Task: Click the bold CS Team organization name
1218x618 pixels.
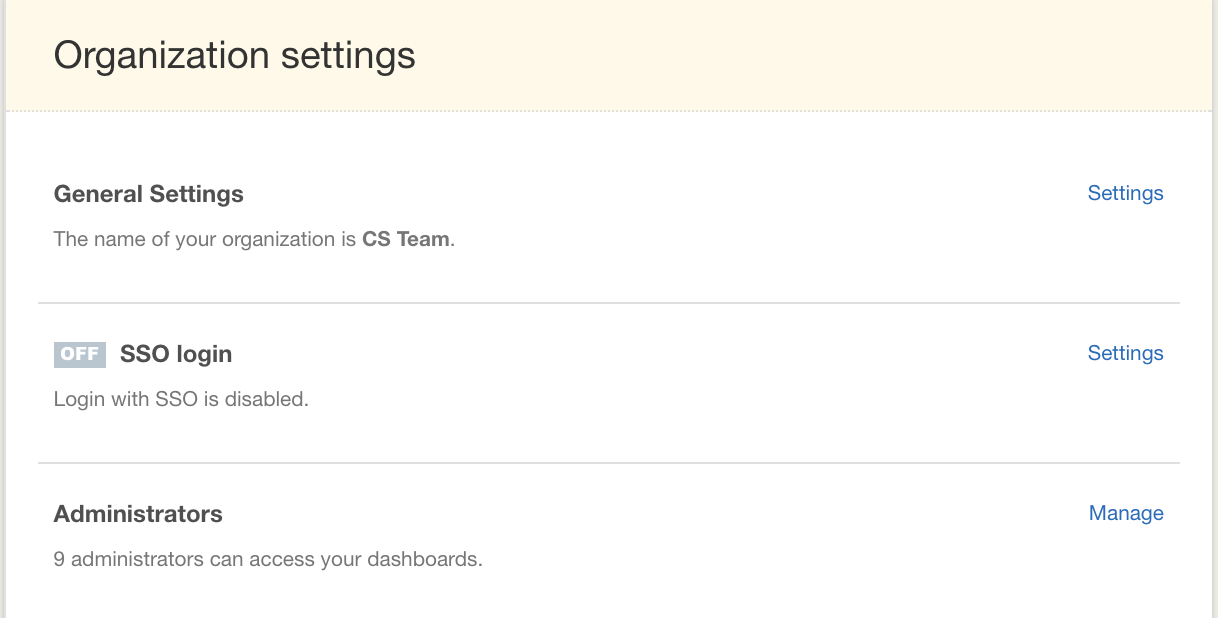Action: (406, 240)
